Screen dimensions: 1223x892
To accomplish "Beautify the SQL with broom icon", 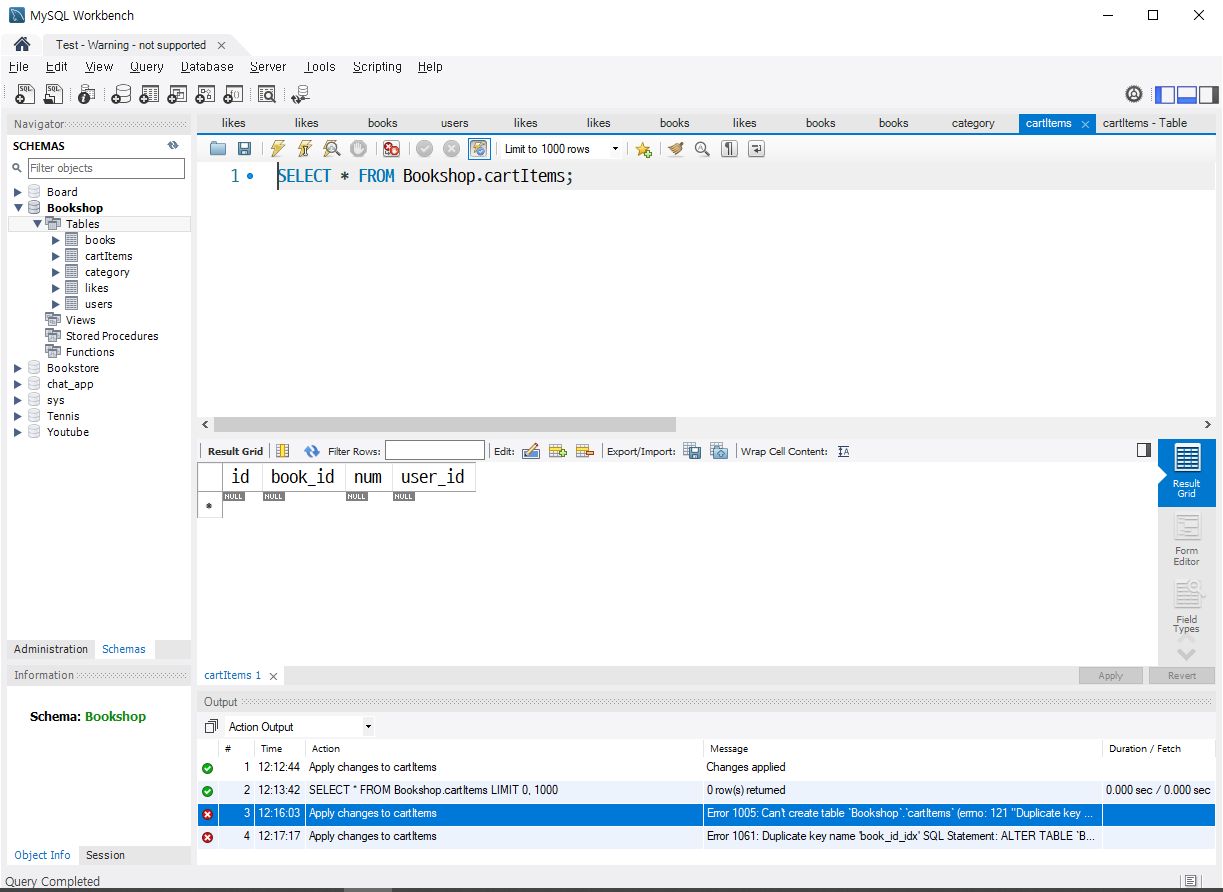I will (676, 148).
